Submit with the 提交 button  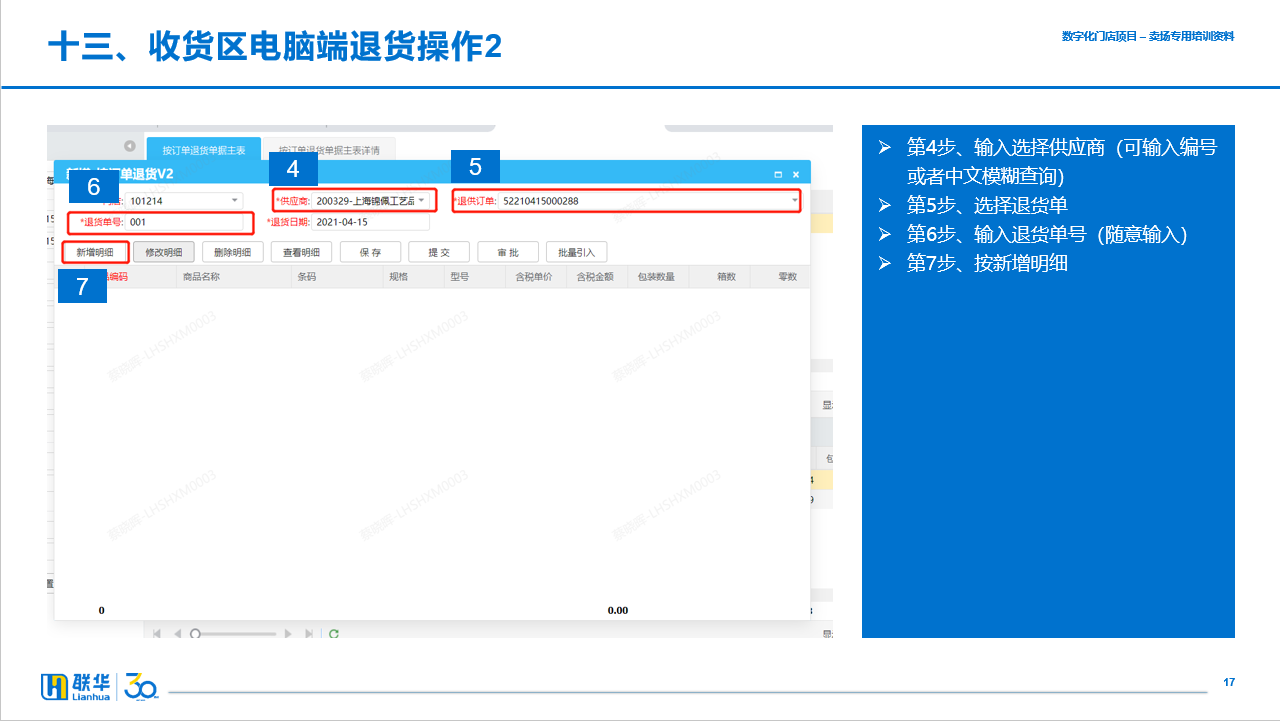[x=440, y=252]
